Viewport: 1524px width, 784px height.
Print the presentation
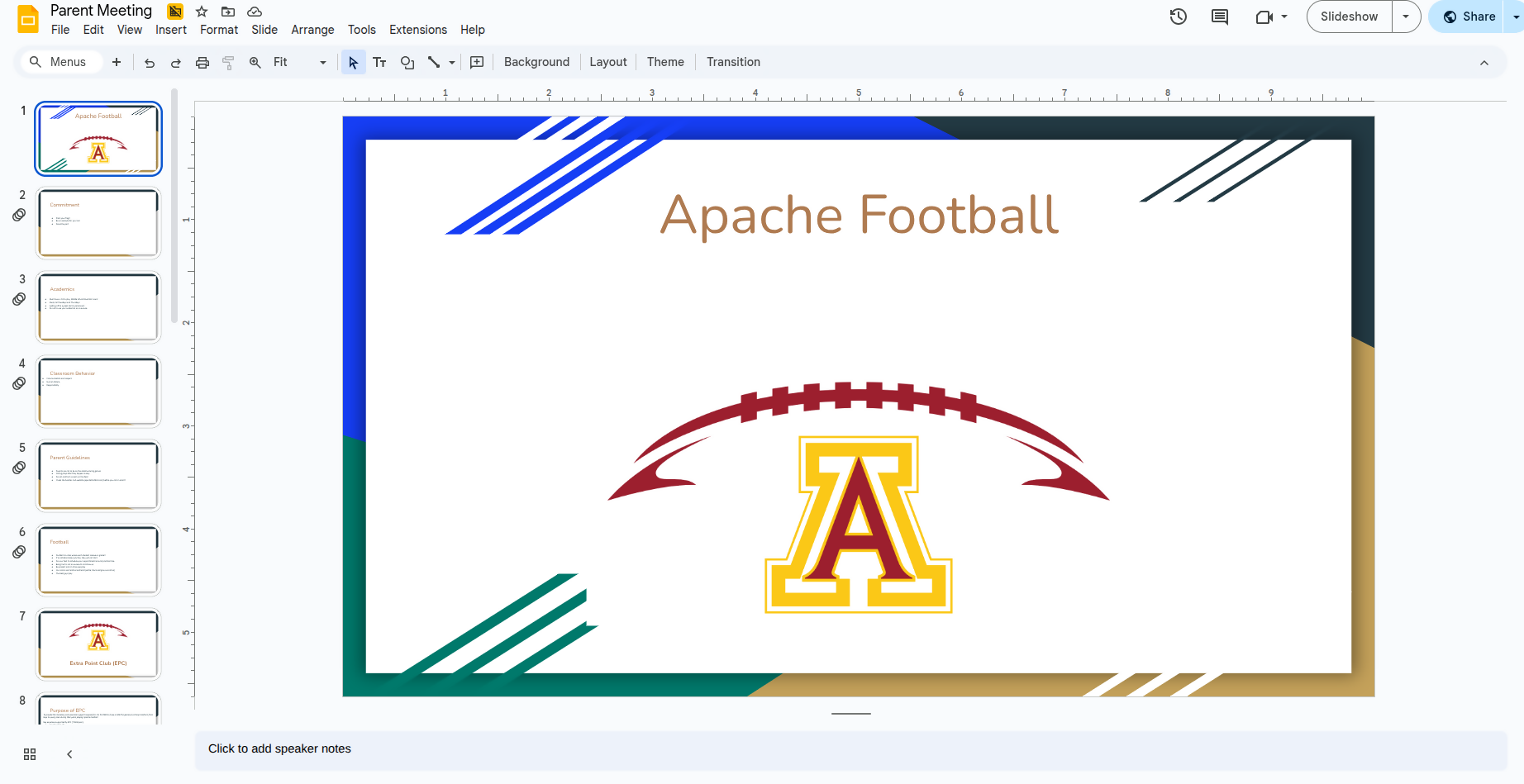pos(202,62)
